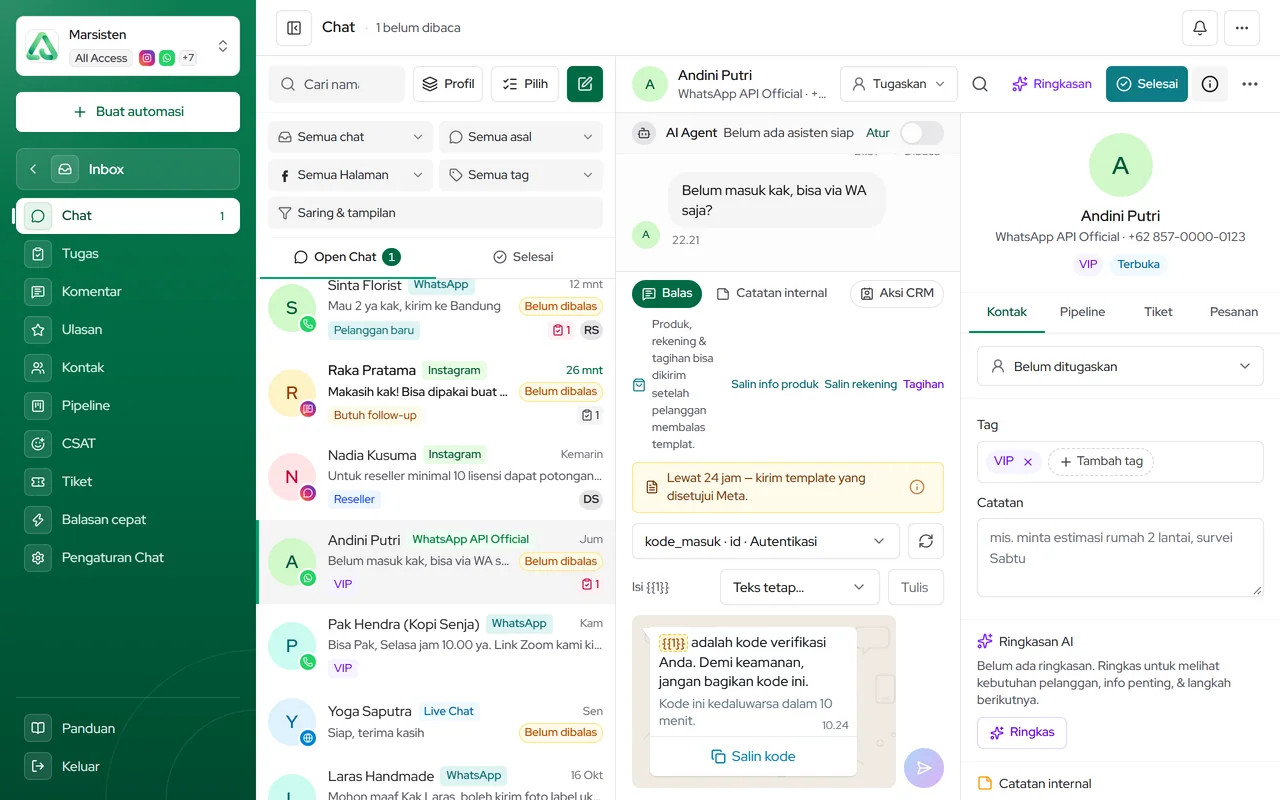This screenshot has width=1280, height=800.
Task: Open notifications bell
Action: pyautogui.click(x=1200, y=28)
